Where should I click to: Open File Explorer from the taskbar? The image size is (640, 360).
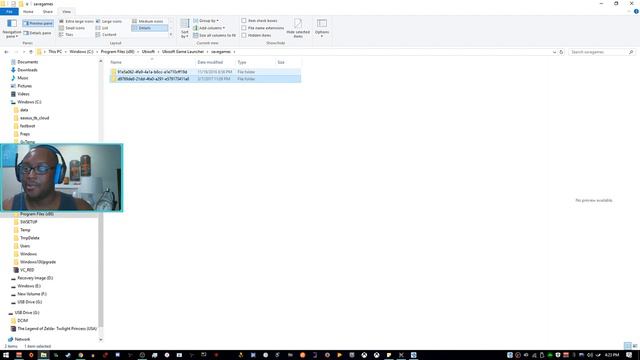pos(43,355)
